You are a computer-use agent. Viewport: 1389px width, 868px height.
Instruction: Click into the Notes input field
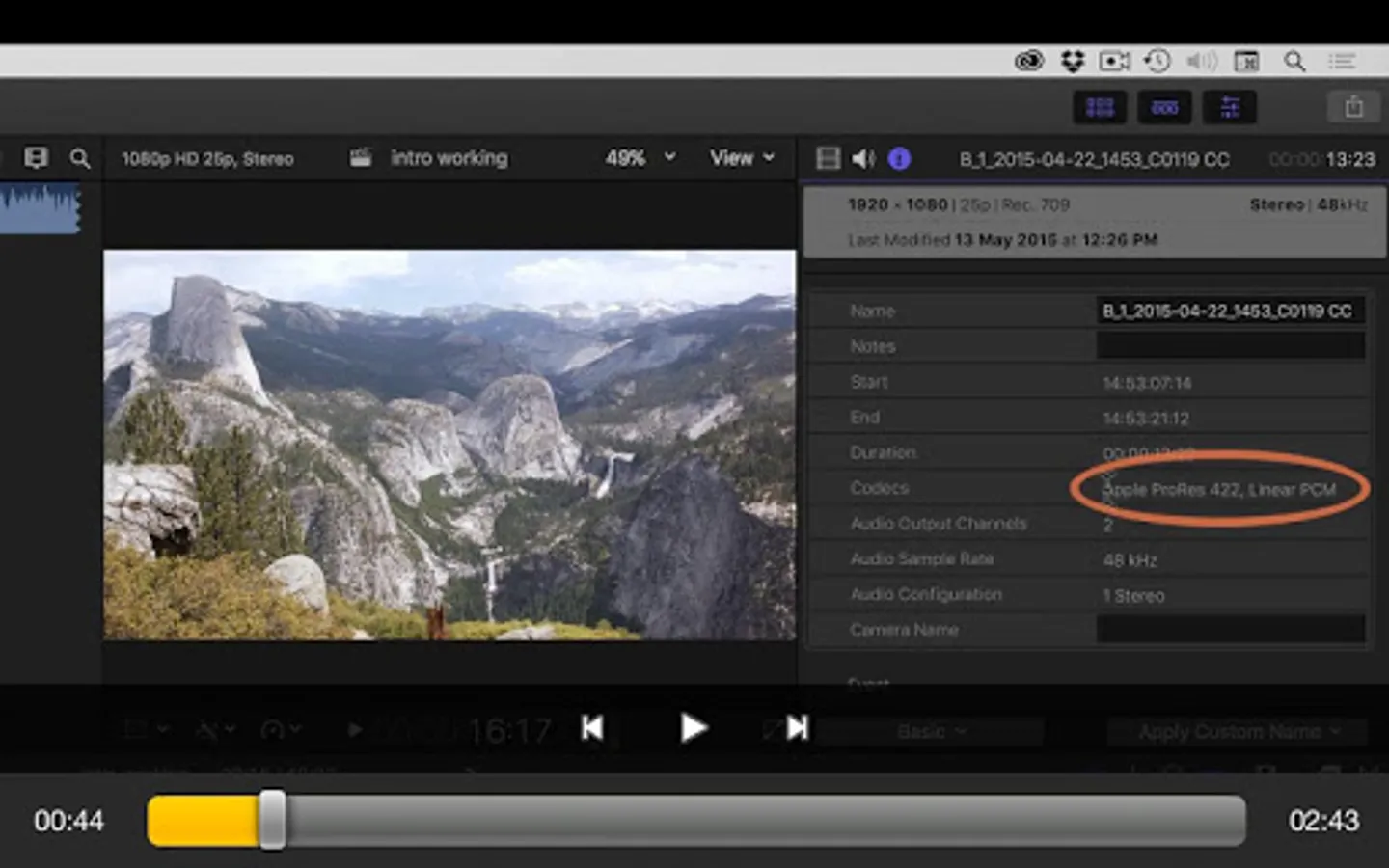pos(1230,346)
